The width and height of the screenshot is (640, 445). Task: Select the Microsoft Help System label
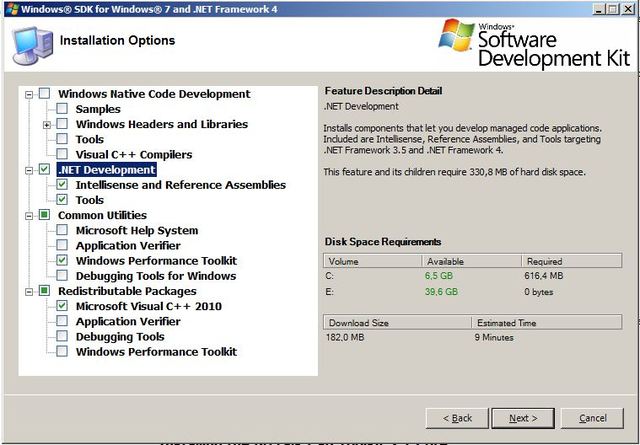point(137,230)
